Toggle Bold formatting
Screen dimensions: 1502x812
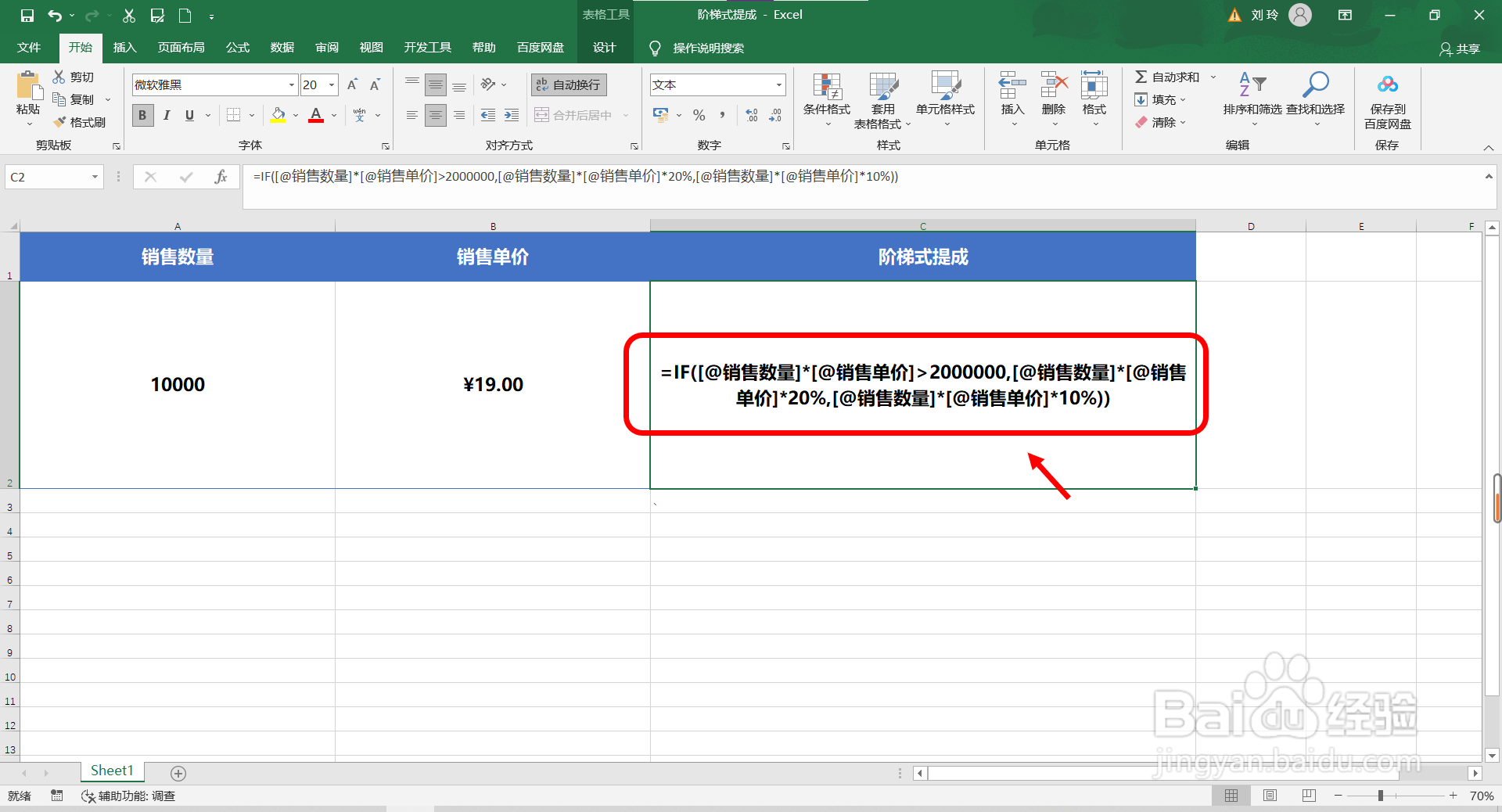click(142, 115)
